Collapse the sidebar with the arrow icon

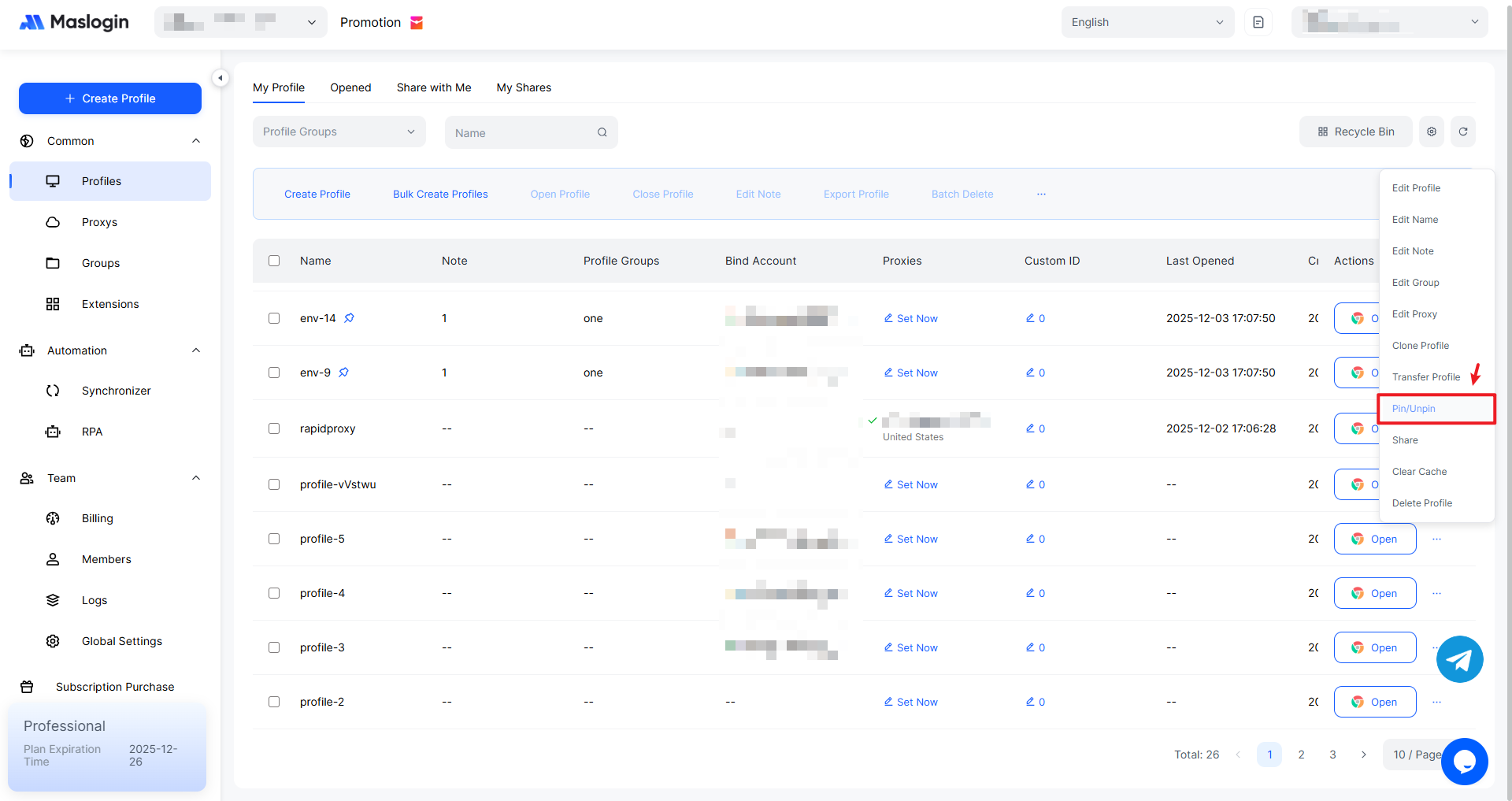(x=220, y=78)
